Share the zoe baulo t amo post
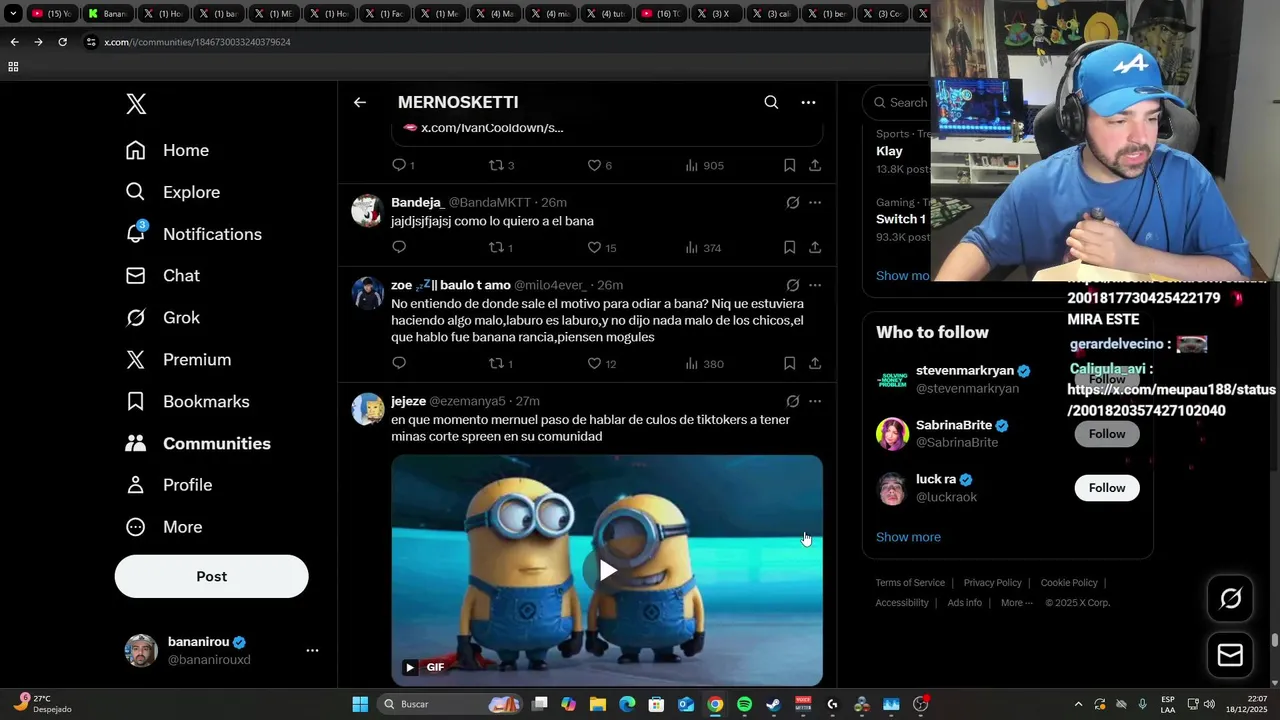 815,363
